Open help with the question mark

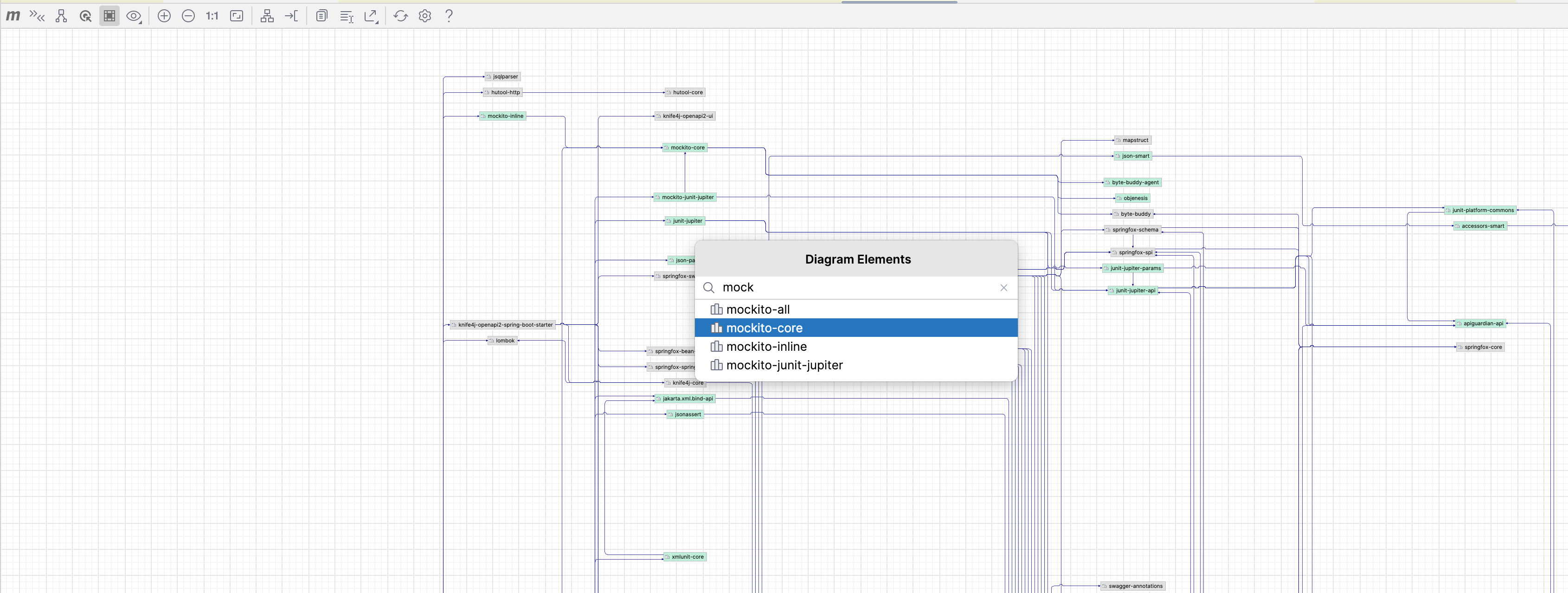(449, 16)
